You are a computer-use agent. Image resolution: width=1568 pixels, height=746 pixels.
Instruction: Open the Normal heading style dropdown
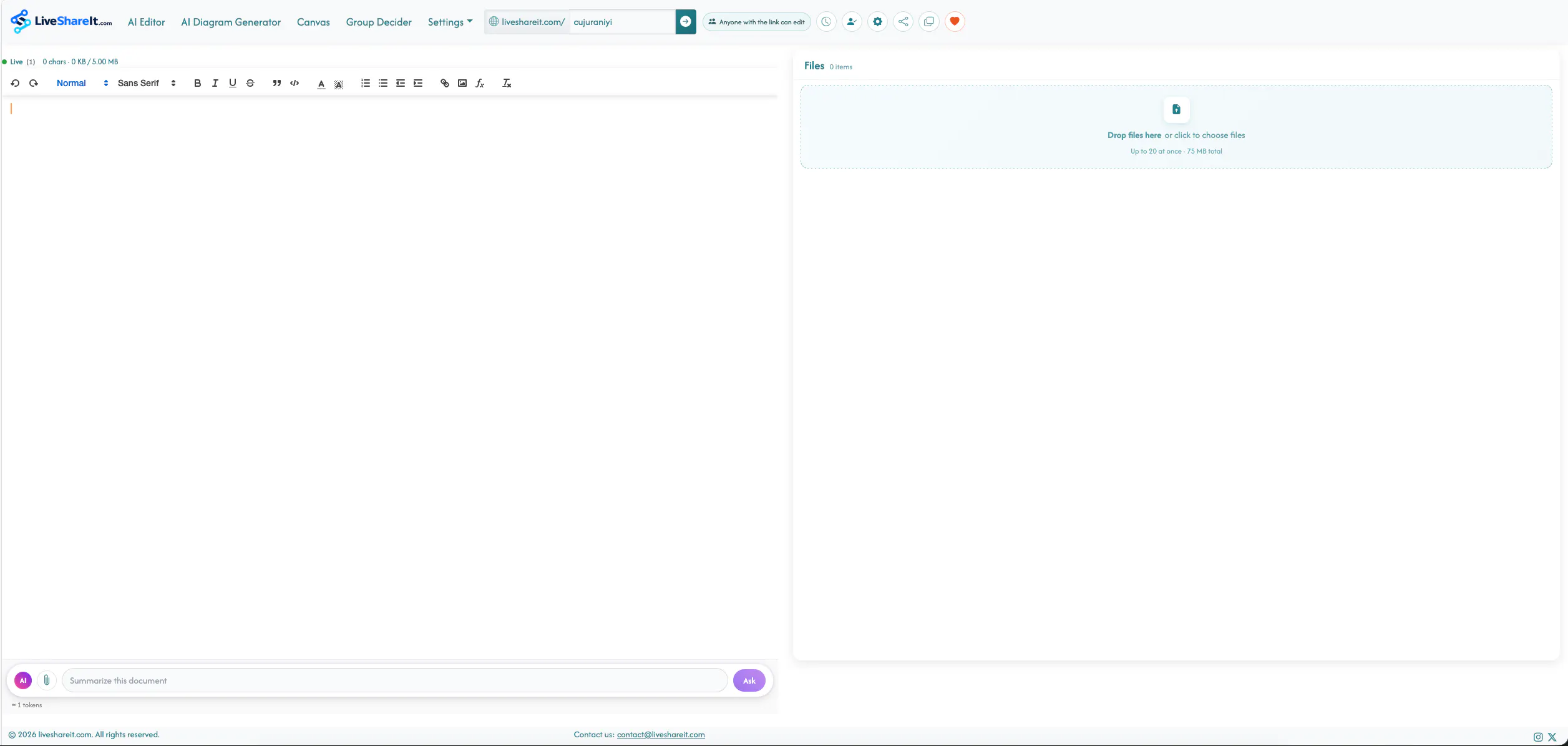click(x=82, y=83)
